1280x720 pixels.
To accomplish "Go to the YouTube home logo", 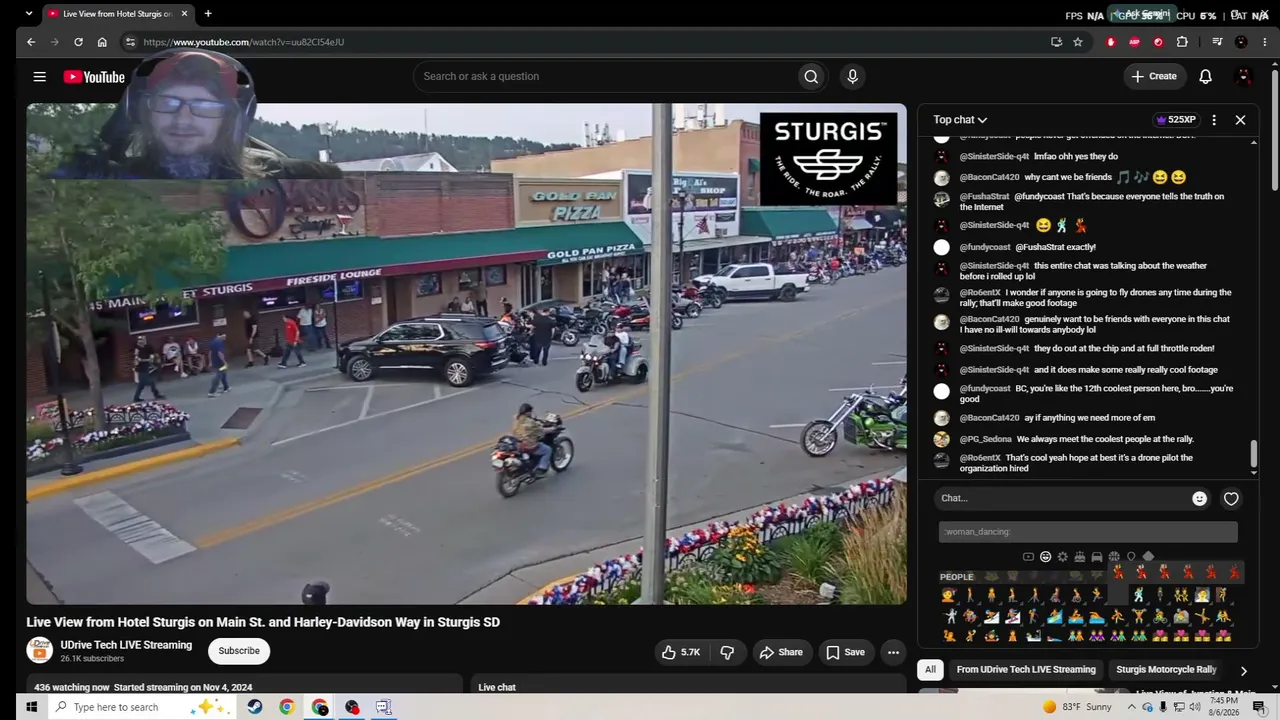I will pyautogui.click(x=94, y=77).
